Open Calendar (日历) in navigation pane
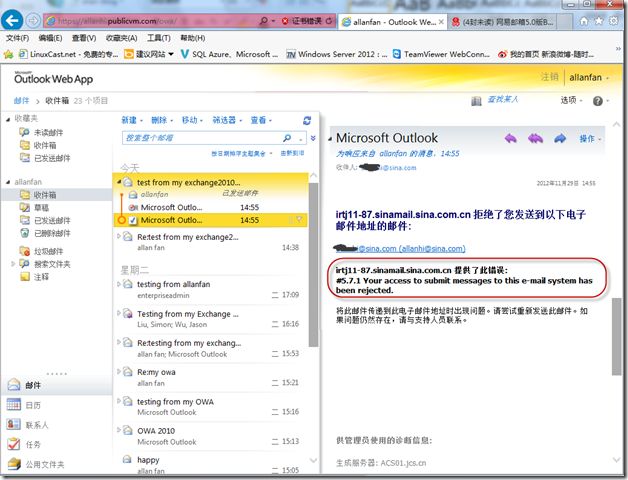This screenshot has width=628, height=480. click(x=33, y=404)
